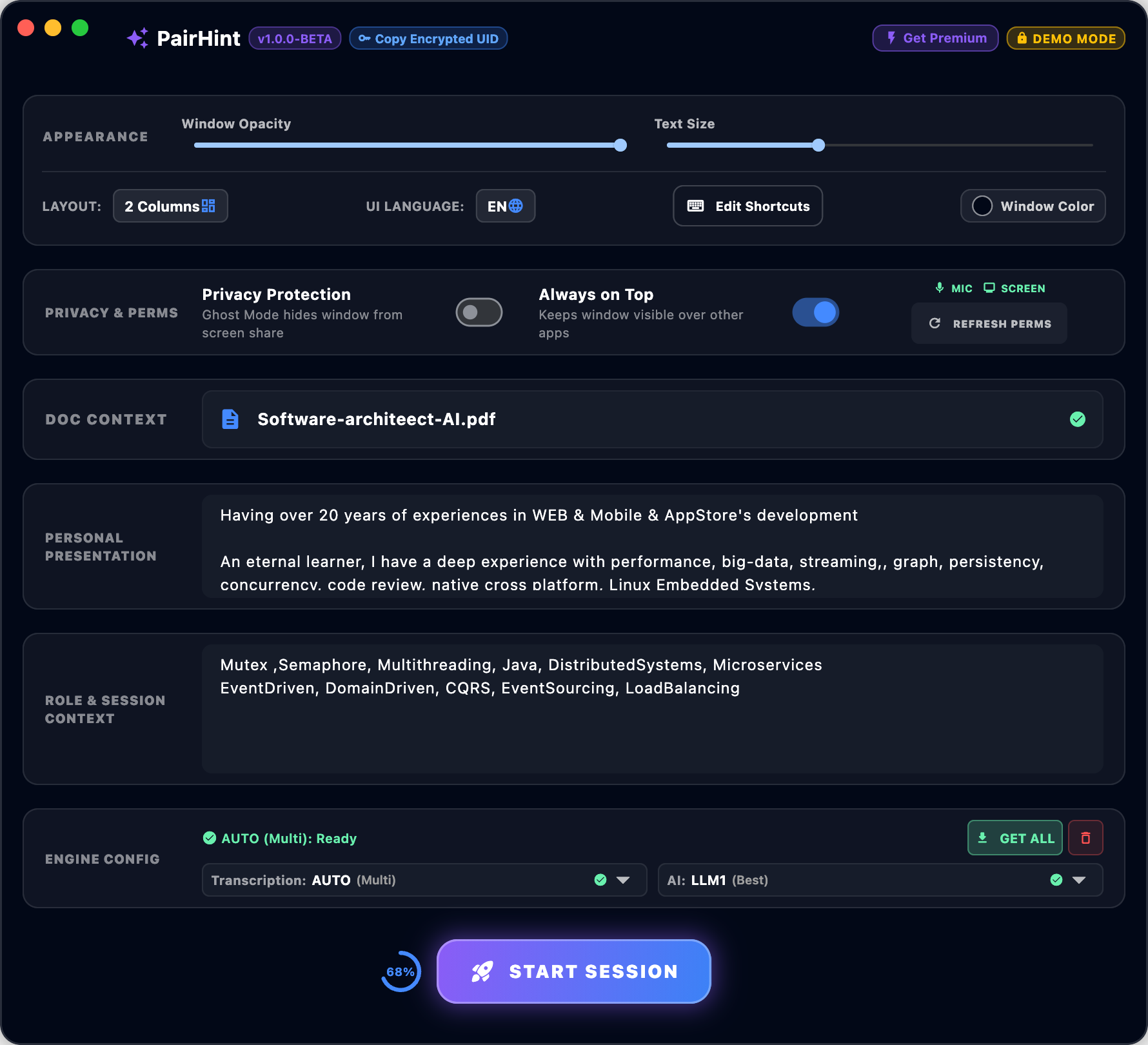Screen dimensions: 1148x1045
Task: Disable the Always on Top switch
Action: click(x=816, y=312)
